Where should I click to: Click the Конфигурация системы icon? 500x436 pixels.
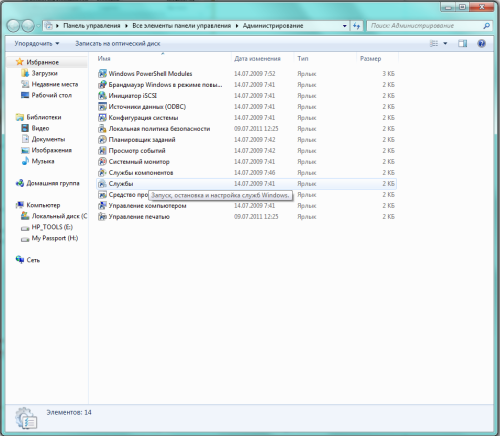click(x=102, y=118)
